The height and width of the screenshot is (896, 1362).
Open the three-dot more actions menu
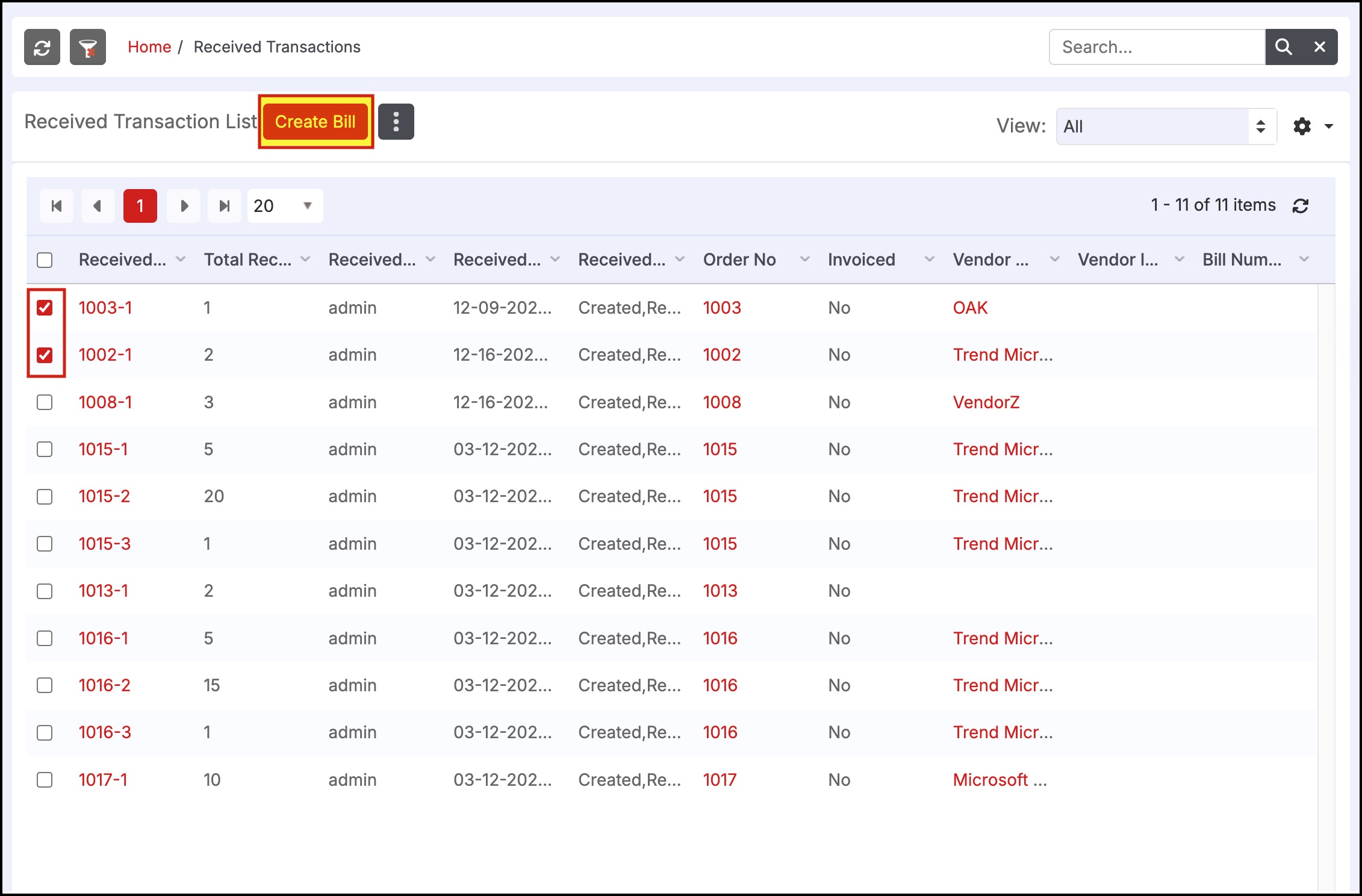tap(396, 122)
